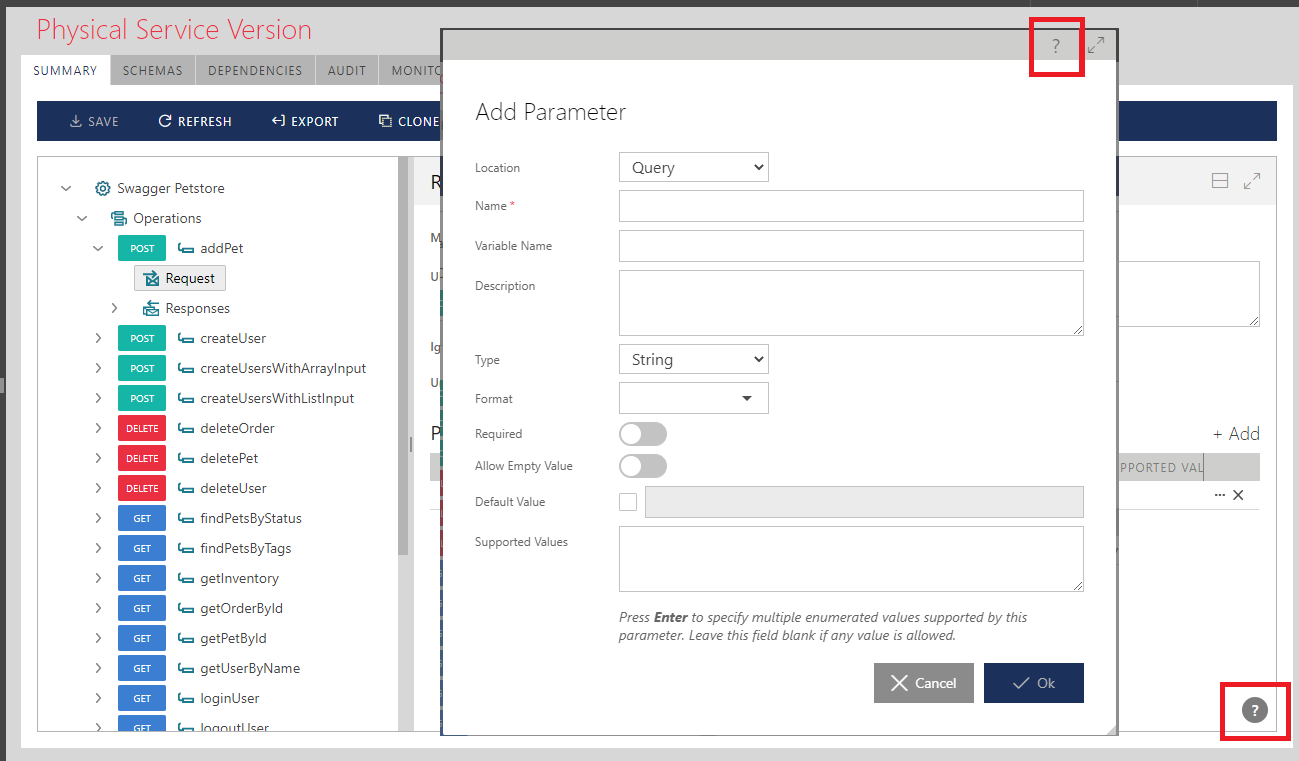The height and width of the screenshot is (761, 1299).
Task: Open the row's three-dot more options
Action: (x=1219, y=495)
